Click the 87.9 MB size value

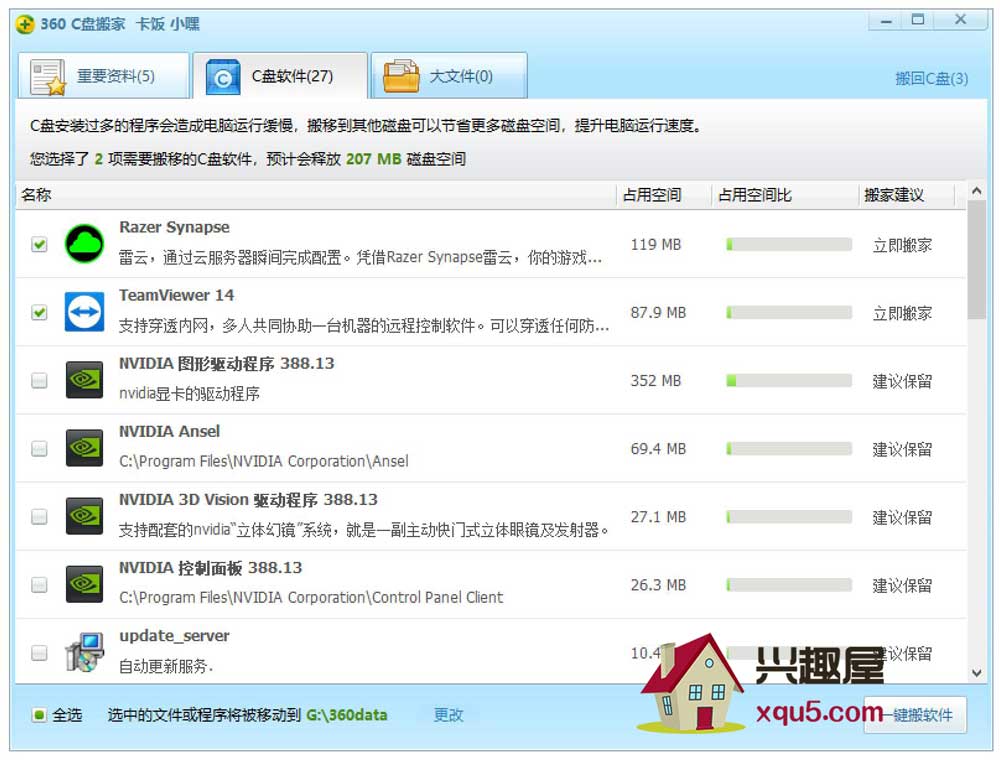point(658,313)
